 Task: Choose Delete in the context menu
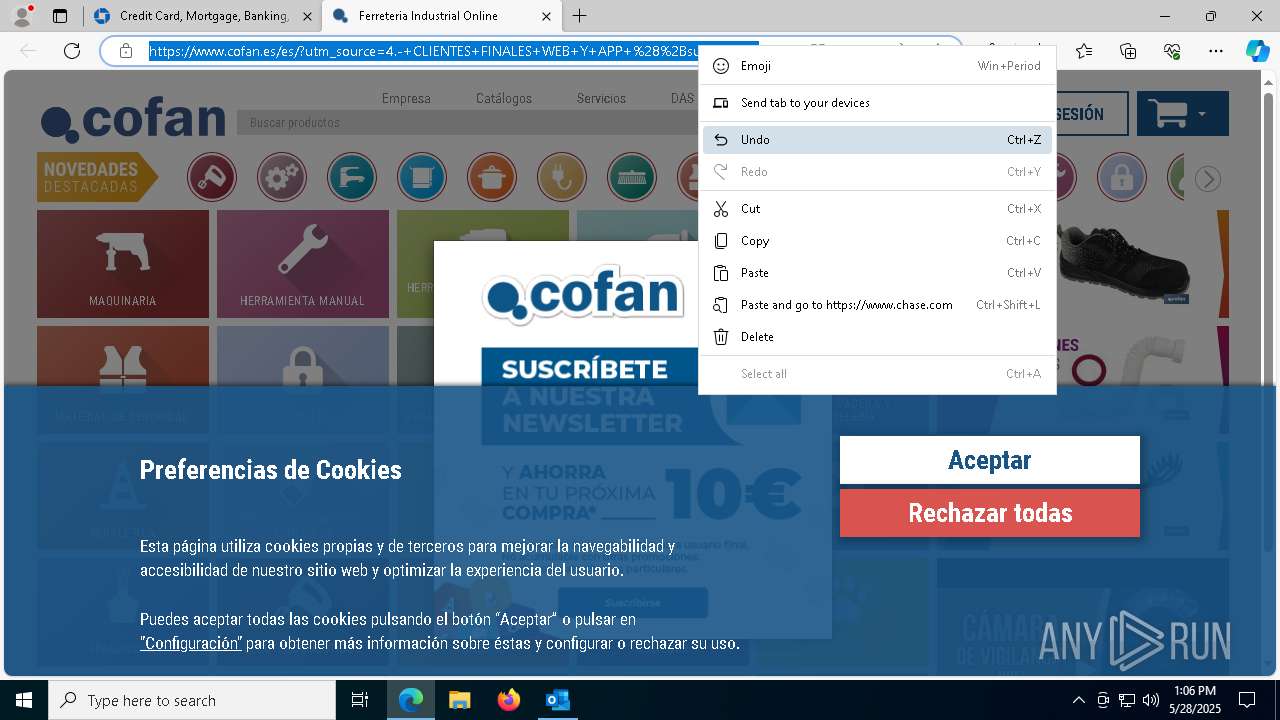877,337
